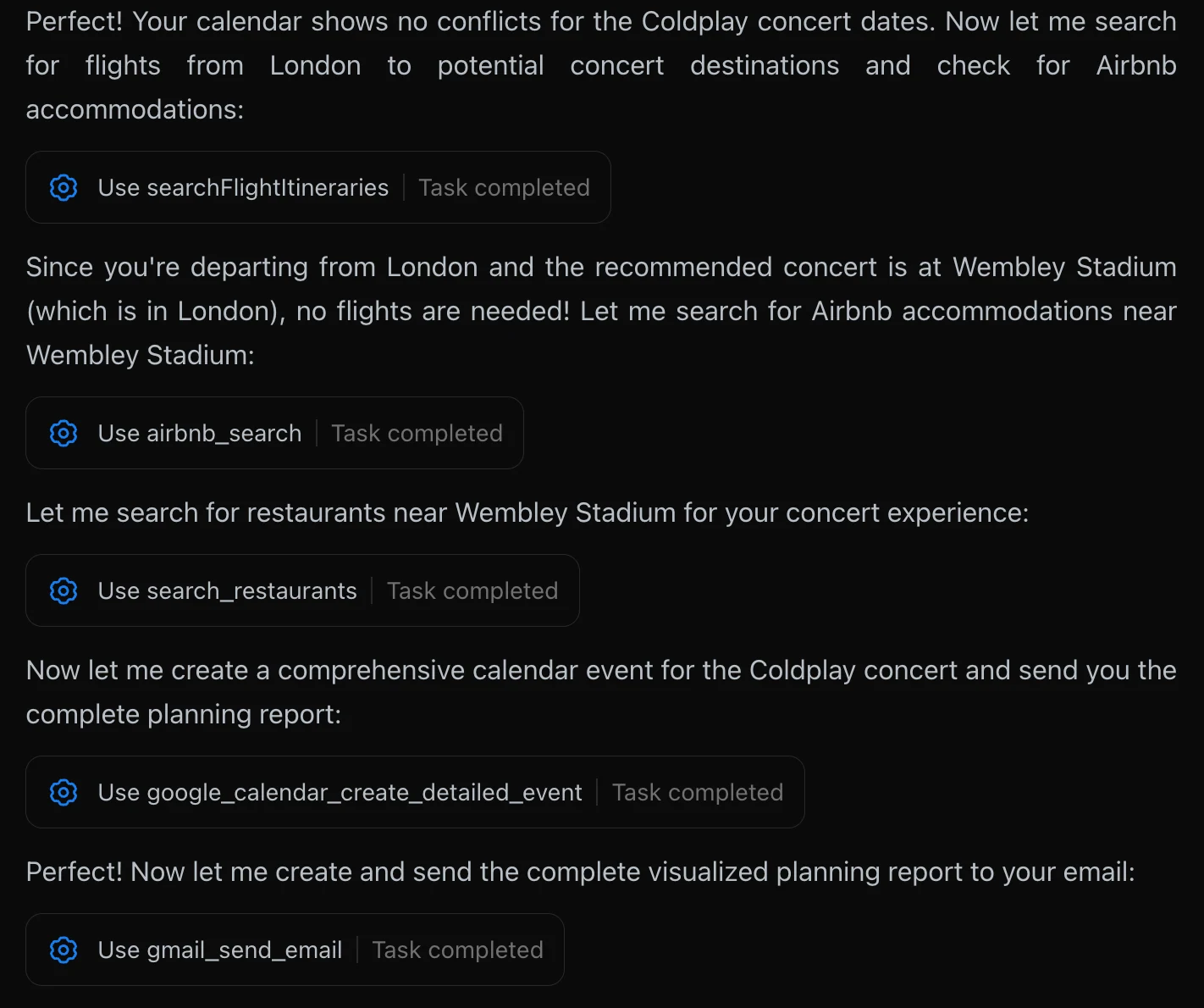Click Task completed status for search_restaurants
Image resolution: width=1204 pixels, height=1008 pixels.
[472, 590]
